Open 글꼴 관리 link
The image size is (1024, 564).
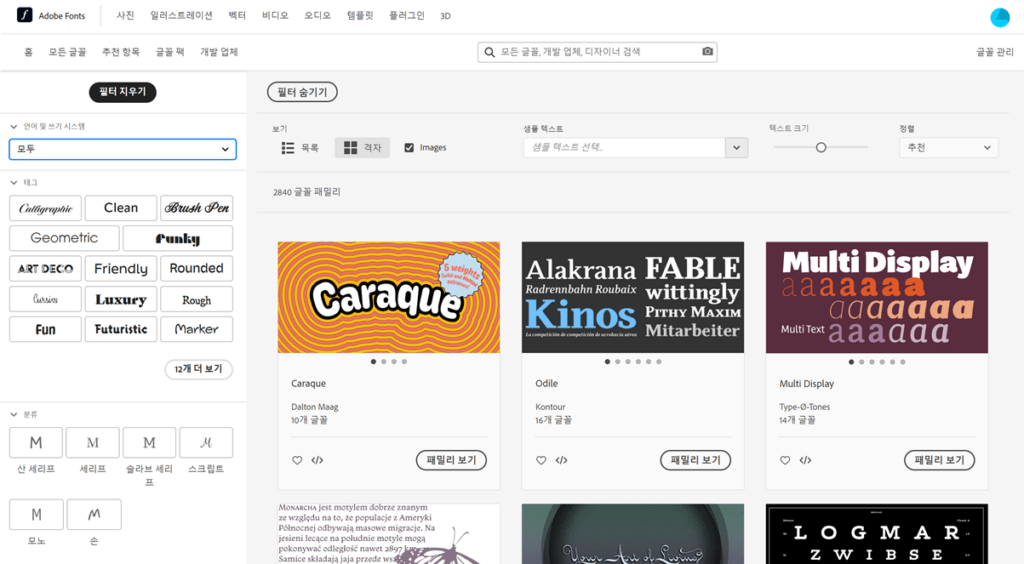pos(995,52)
